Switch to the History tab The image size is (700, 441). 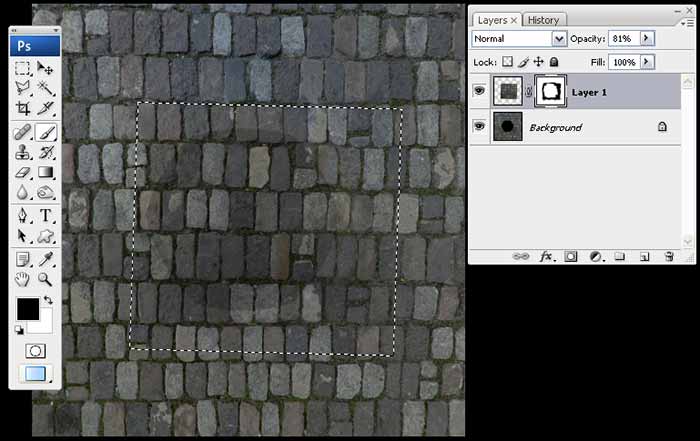(x=543, y=20)
